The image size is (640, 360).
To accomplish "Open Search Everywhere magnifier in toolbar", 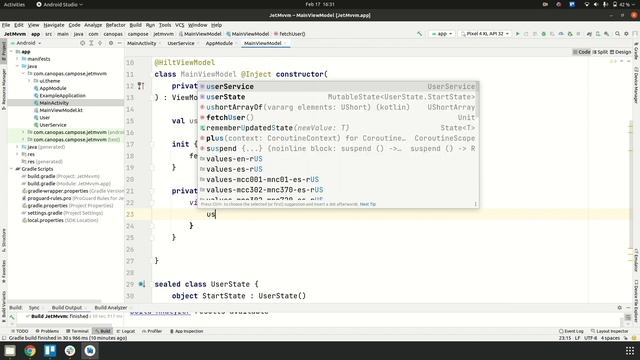I will coord(618,34).
